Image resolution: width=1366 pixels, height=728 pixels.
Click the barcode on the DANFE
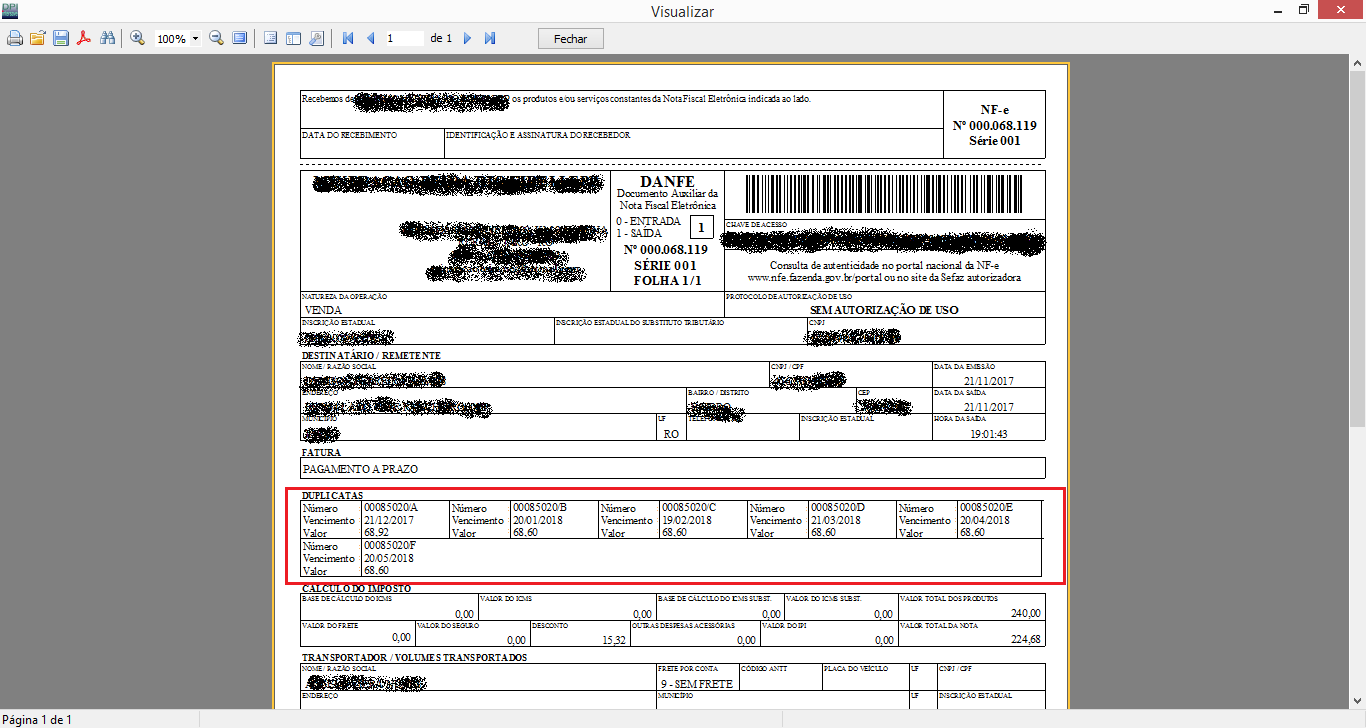coord(883,196)
